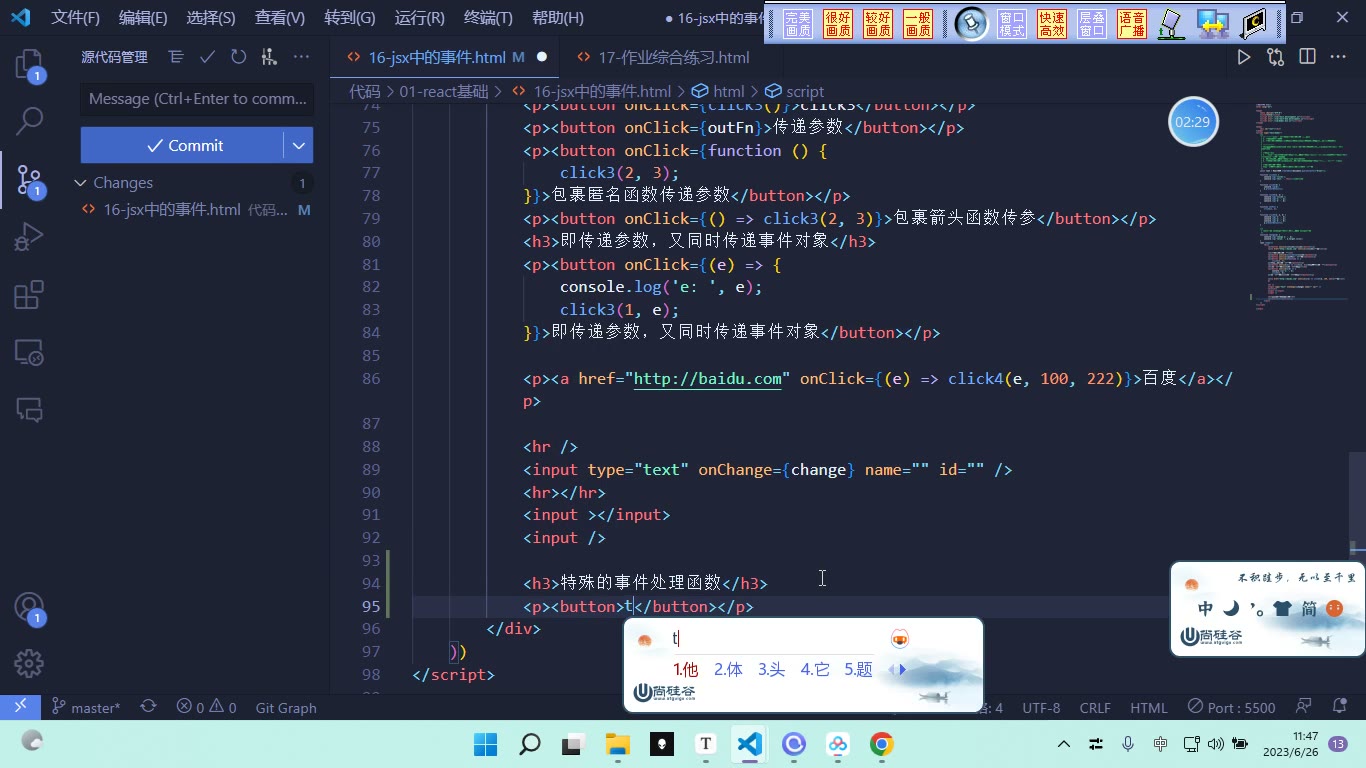
Task: Open Source Control view in activity bar
Action: (x=29, y=180)
